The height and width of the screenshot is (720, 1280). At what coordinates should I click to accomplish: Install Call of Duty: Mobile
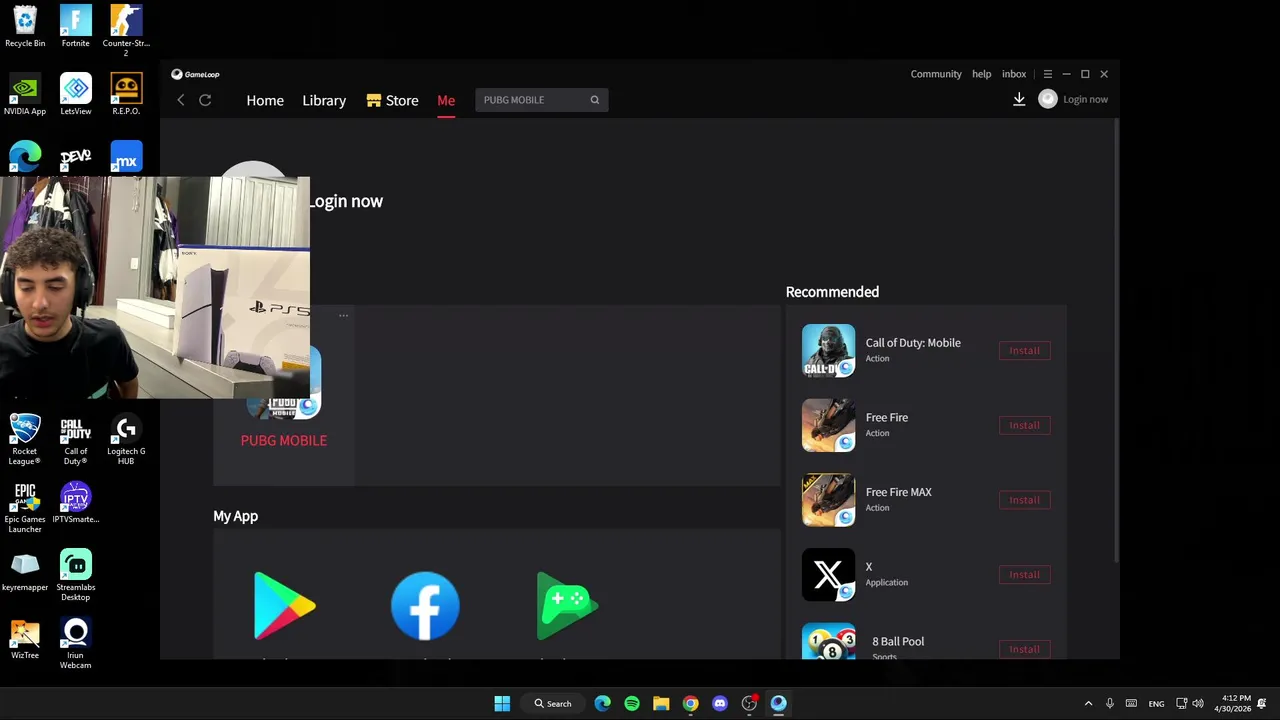pos(1024,351)
